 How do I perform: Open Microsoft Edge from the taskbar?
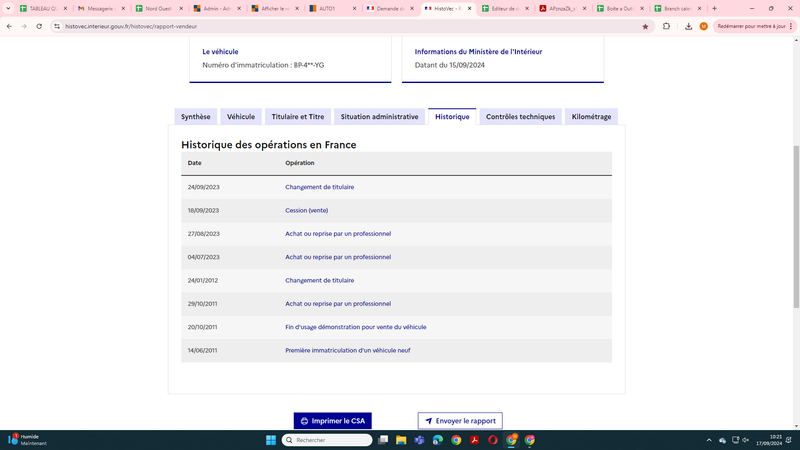tap(438, 440)
